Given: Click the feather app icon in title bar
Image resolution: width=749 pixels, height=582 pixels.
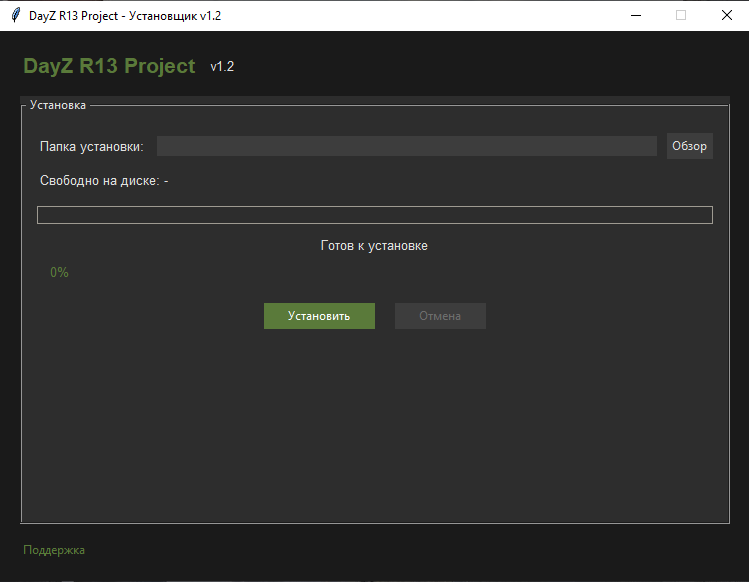Looking at the screenshot, I should coord(16,15).
